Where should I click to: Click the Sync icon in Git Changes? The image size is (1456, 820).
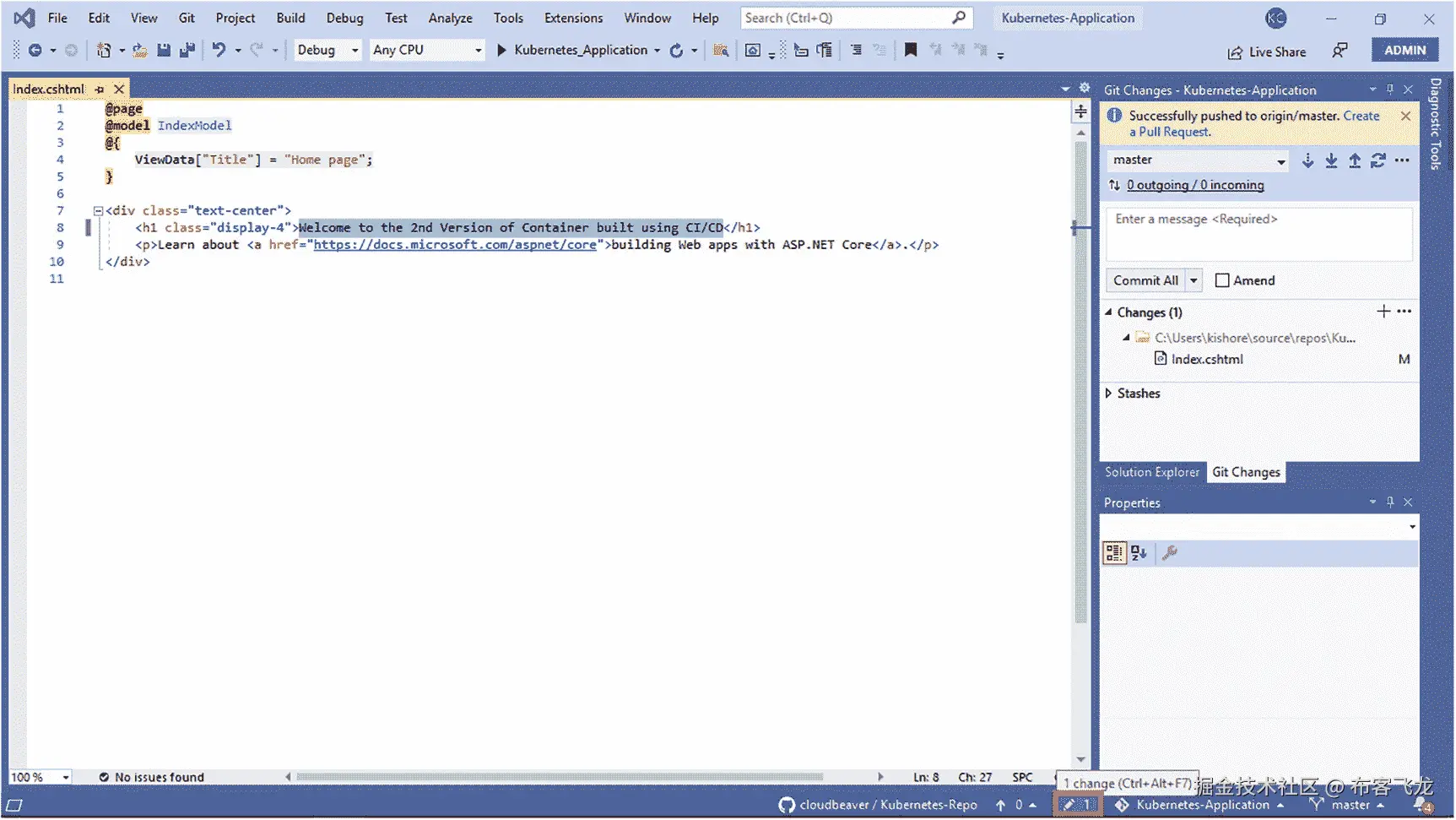1378,160
